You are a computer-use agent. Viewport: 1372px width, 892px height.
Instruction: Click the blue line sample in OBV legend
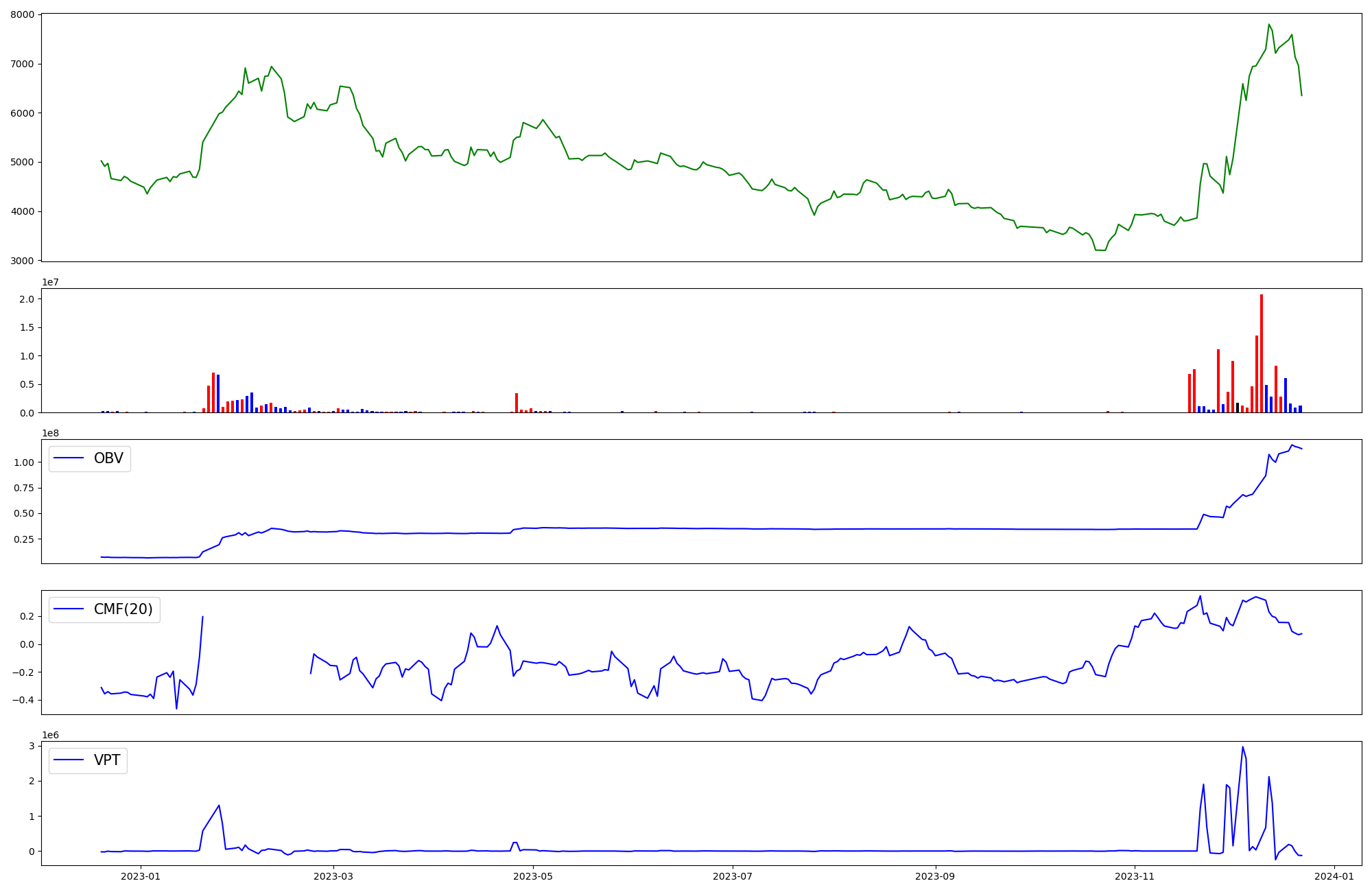[x=69, y=458]
